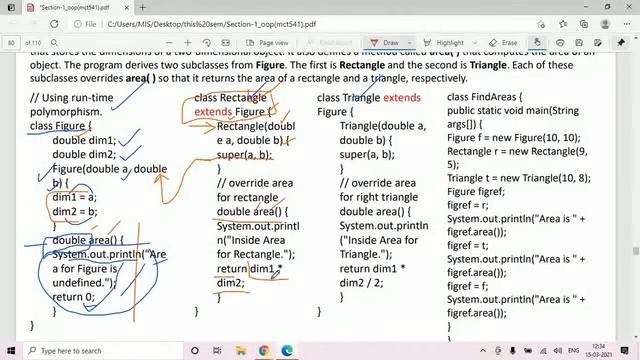The height and width of the screenshot is (360, 640).
Task: Select the Draw tool
Action: pos(384,42)
